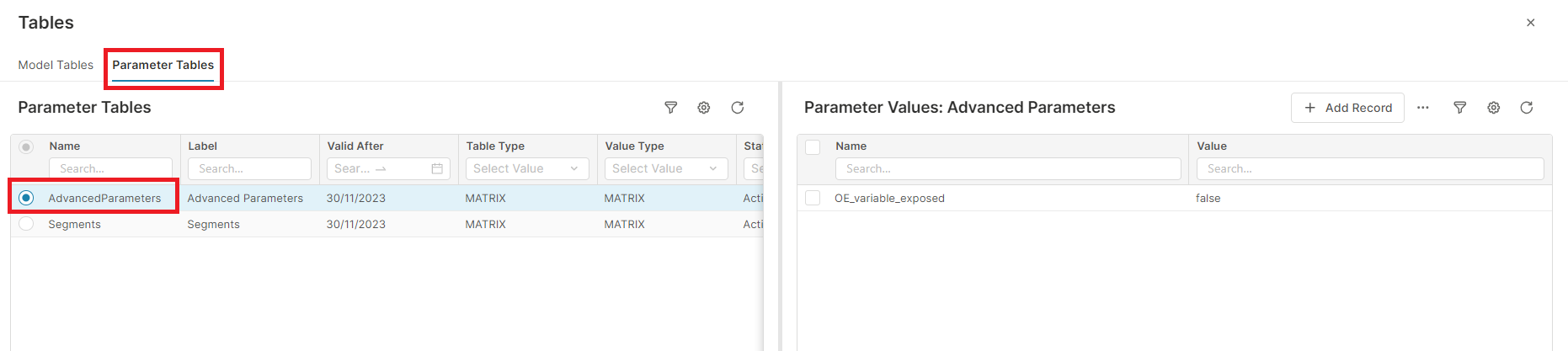Screen dimensions: 1568x351
Task: Toggle the select-all checkbox in Parameter Values
Action: click(x=813, y=146)
